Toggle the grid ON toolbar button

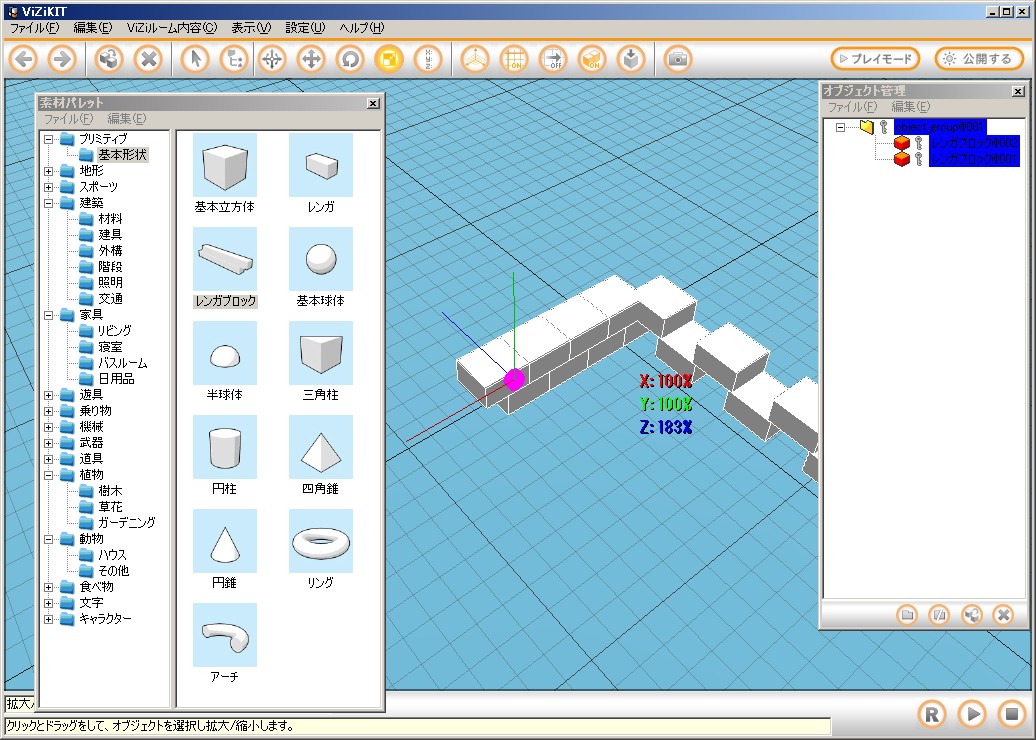pos(514,59)
